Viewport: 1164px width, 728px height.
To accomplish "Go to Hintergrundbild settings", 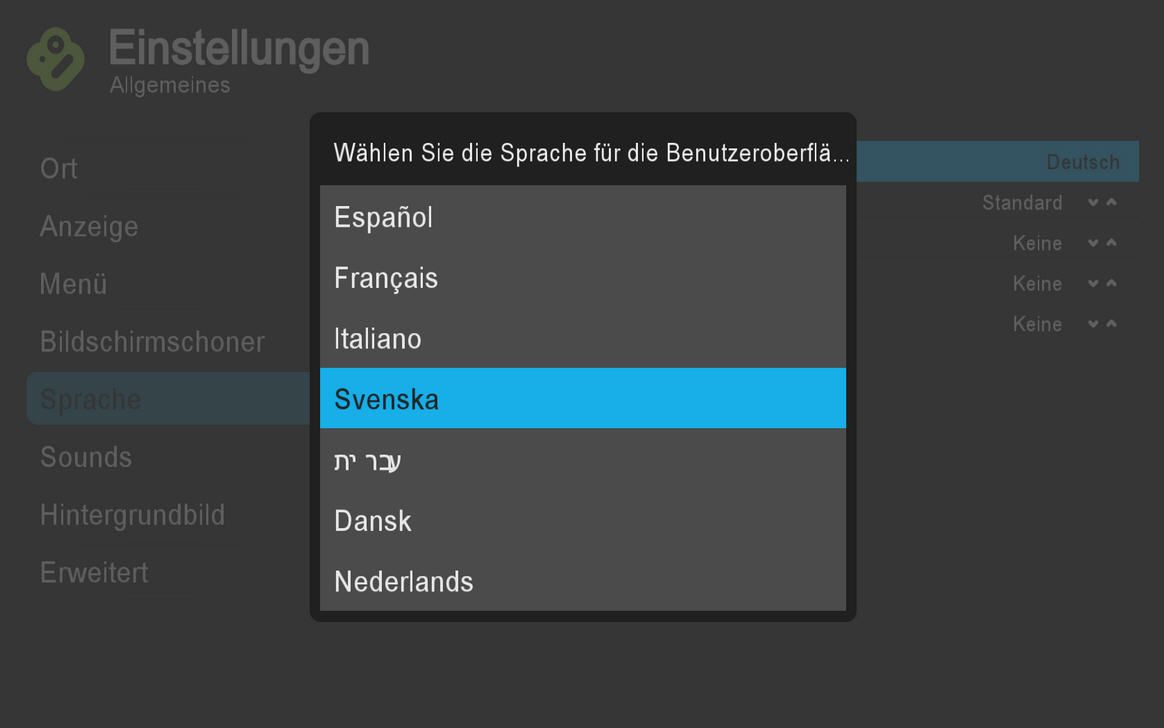I will pyautogui.click(x=132, y=516).
